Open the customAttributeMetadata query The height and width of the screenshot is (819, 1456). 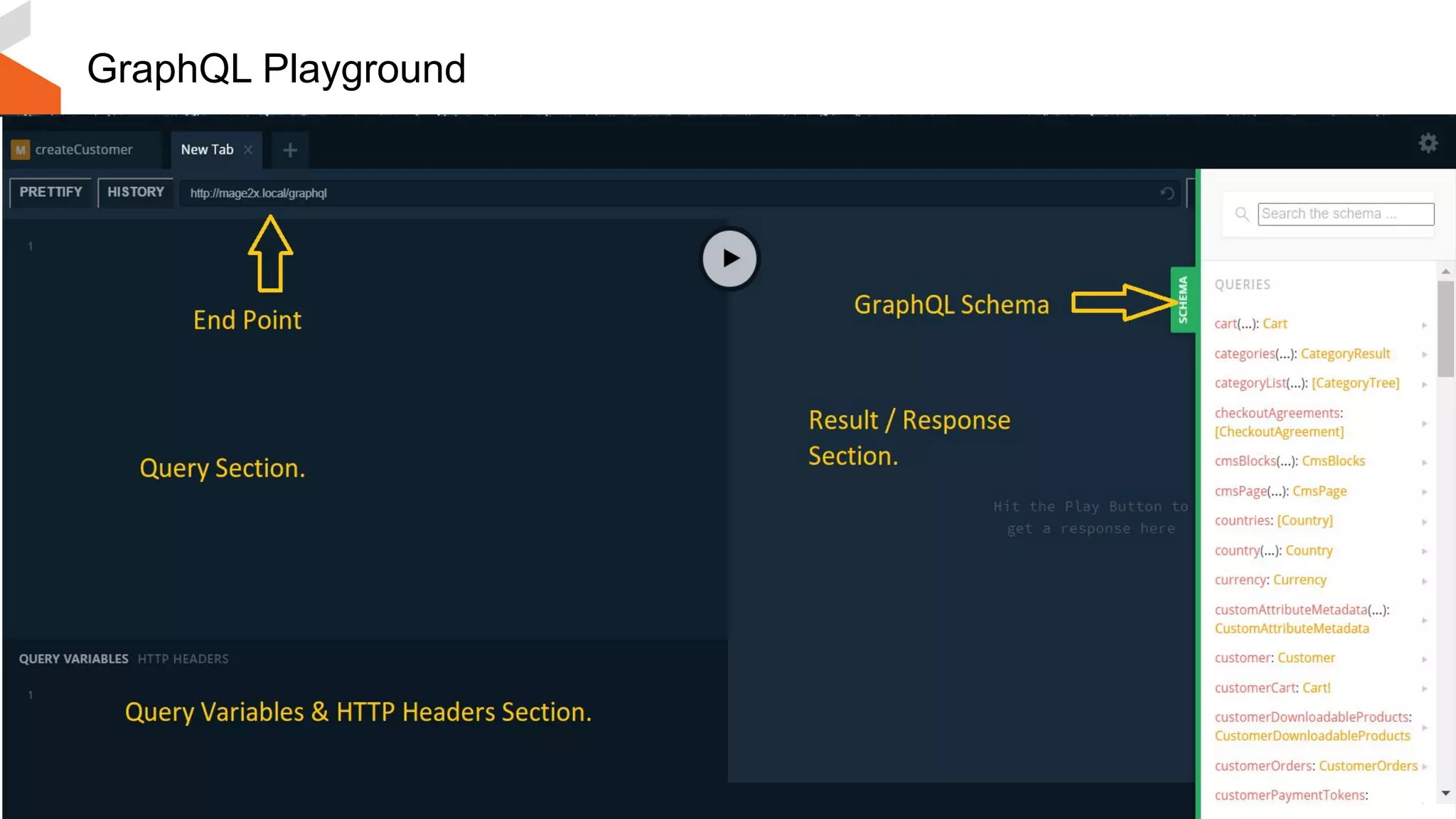tap(1302, 619)
